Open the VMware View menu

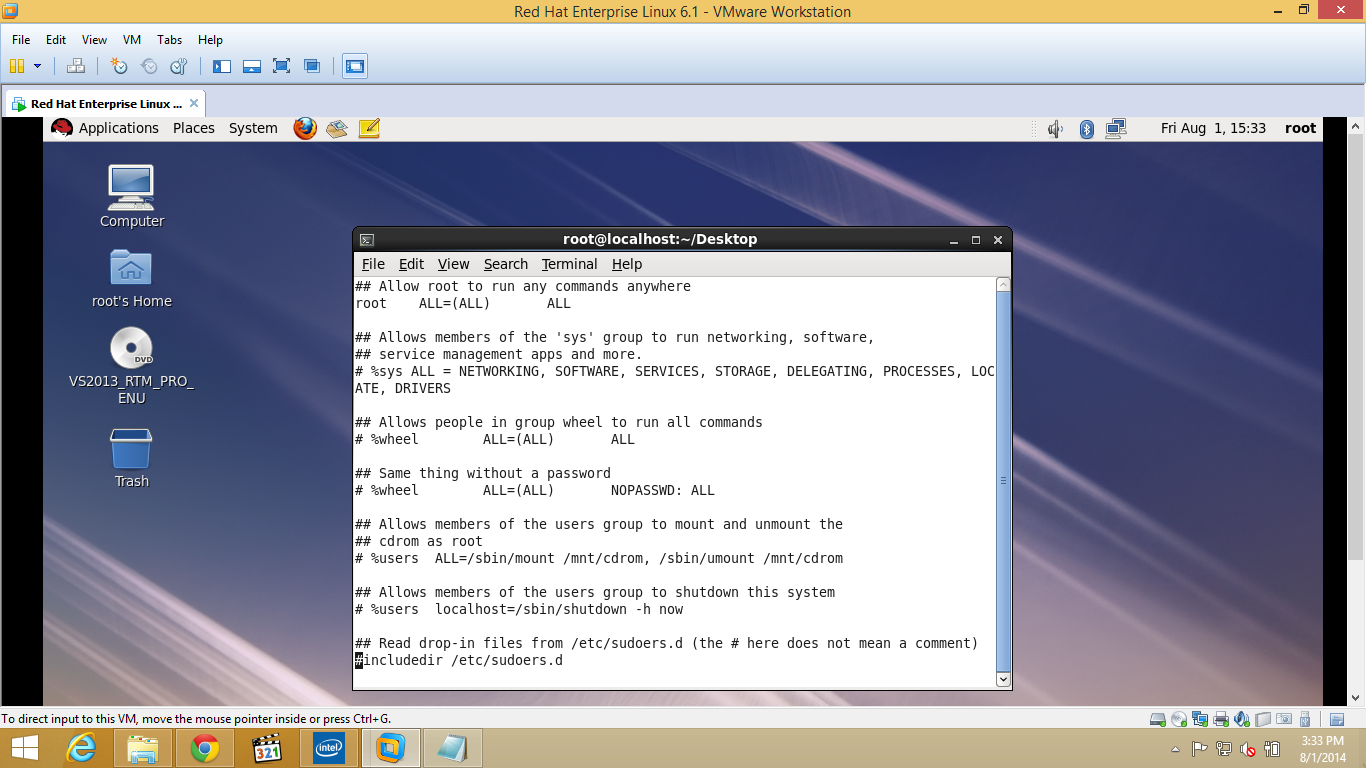(x=94, y=40)
